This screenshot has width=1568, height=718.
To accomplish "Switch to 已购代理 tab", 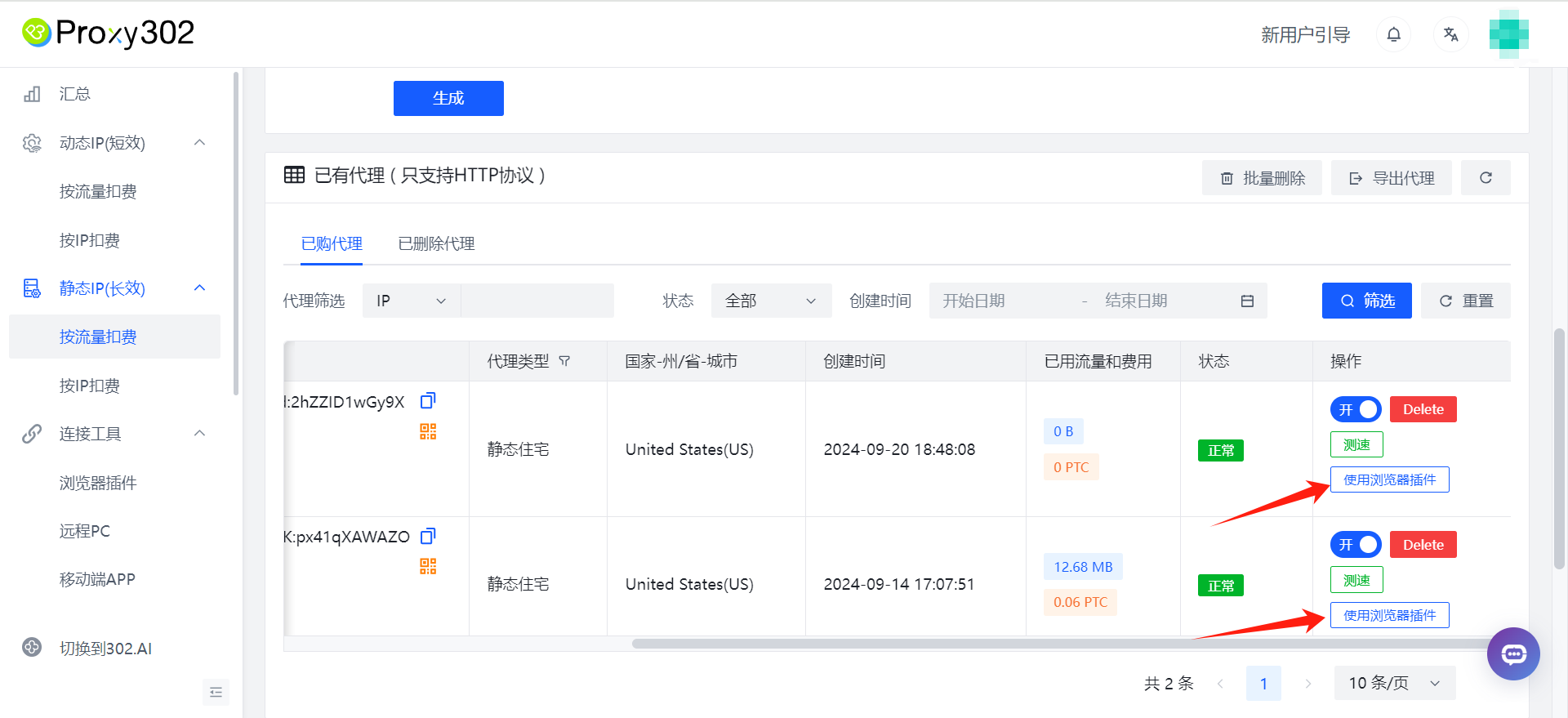I will click(332, 243).
